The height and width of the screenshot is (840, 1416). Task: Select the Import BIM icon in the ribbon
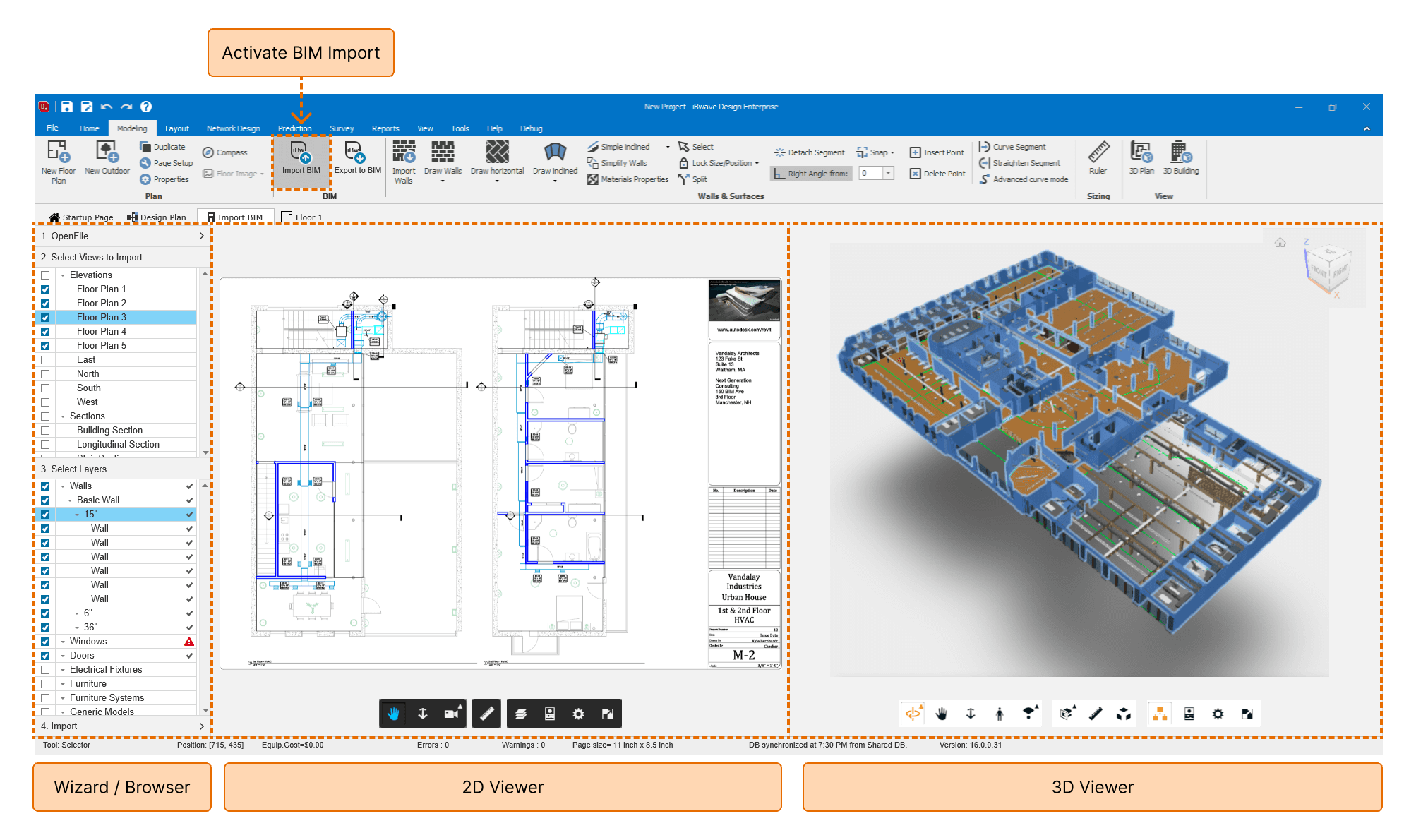[x=301, y=161]
